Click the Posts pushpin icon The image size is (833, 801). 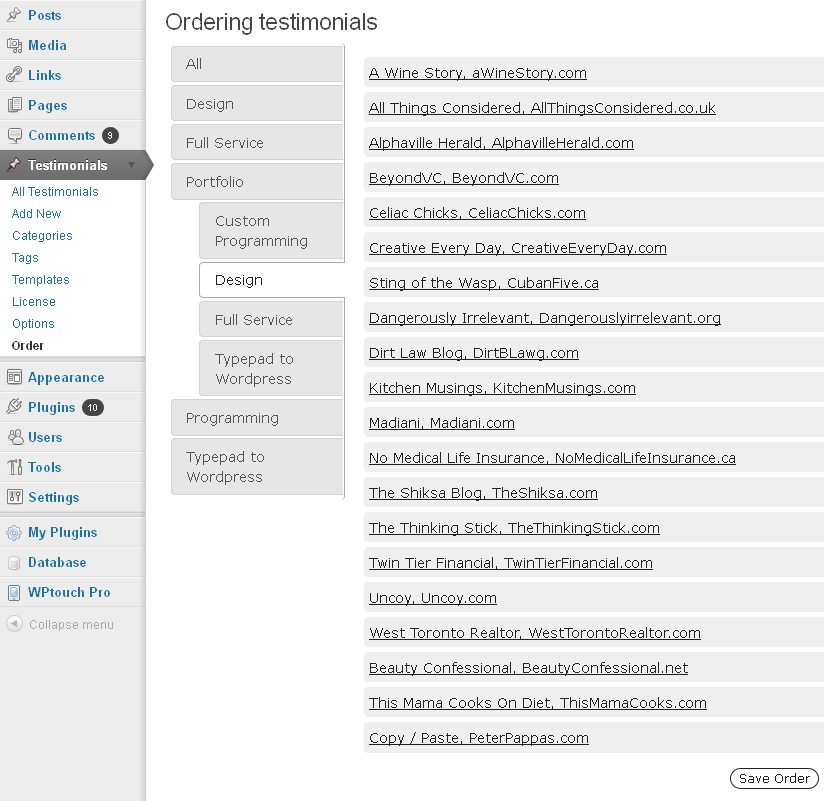click(x=14, y=15)
